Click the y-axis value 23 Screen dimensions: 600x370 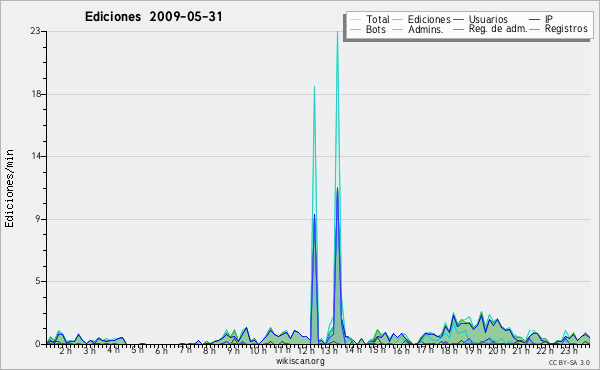[x=35, y=31]
